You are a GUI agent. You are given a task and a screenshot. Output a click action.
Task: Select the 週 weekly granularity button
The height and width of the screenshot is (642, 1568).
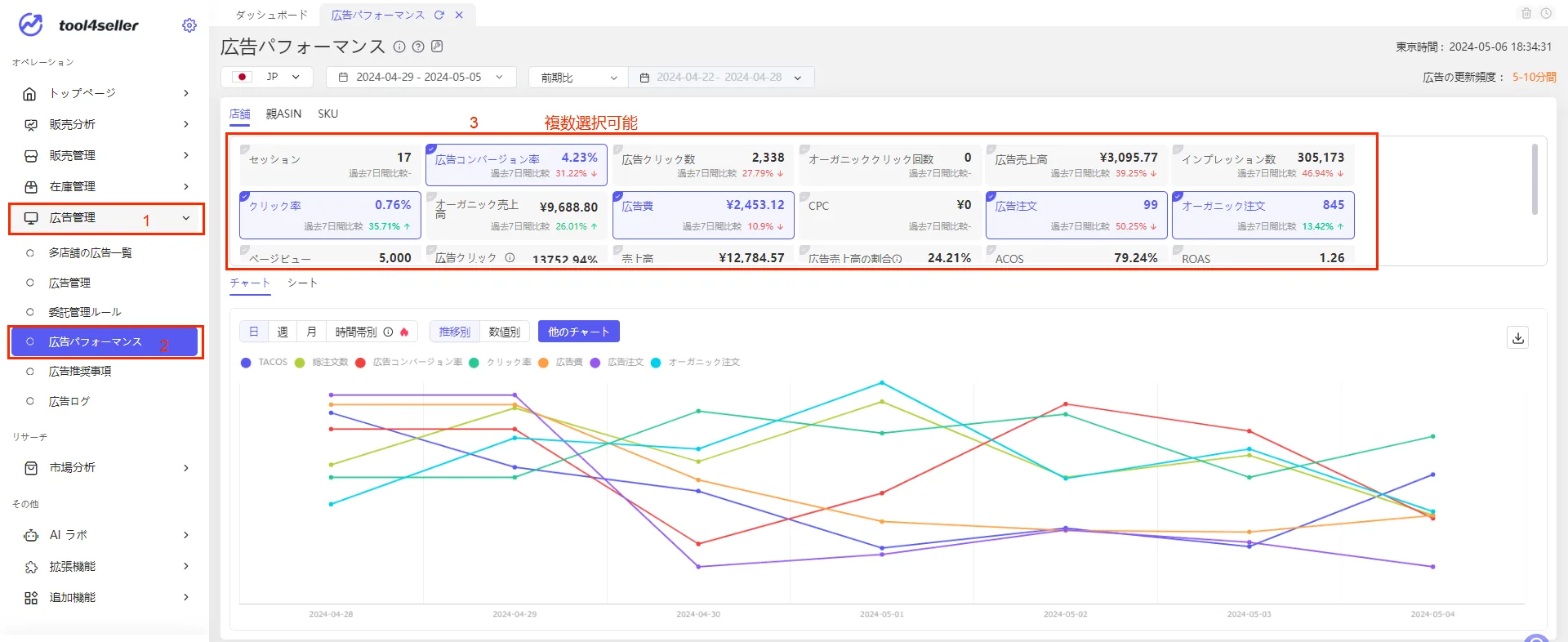point(283,332)
